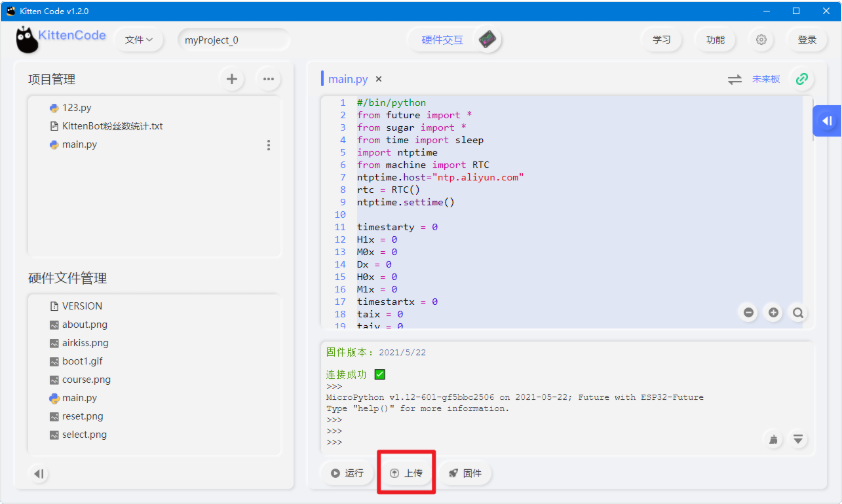842x504 pixels.
Task: Click the 上传 upload button
Action: tap(406, 473)
